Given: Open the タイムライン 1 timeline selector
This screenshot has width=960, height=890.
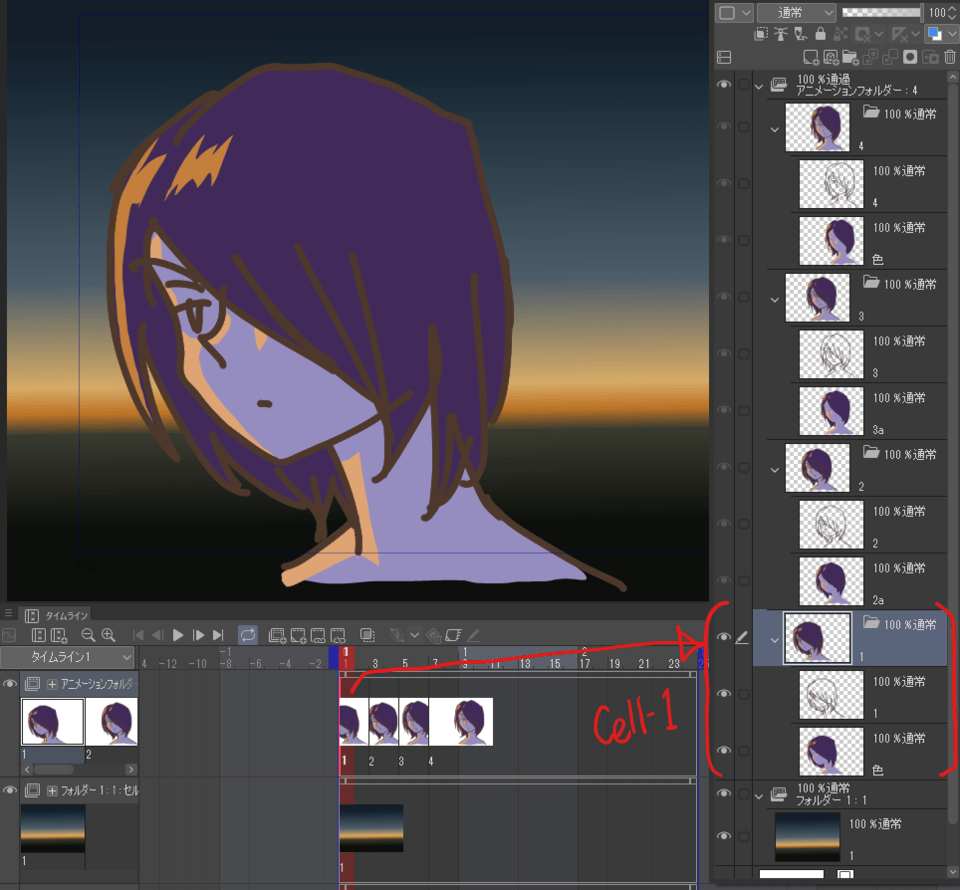Looking at the screenshot, I should [x=70, y=657].
